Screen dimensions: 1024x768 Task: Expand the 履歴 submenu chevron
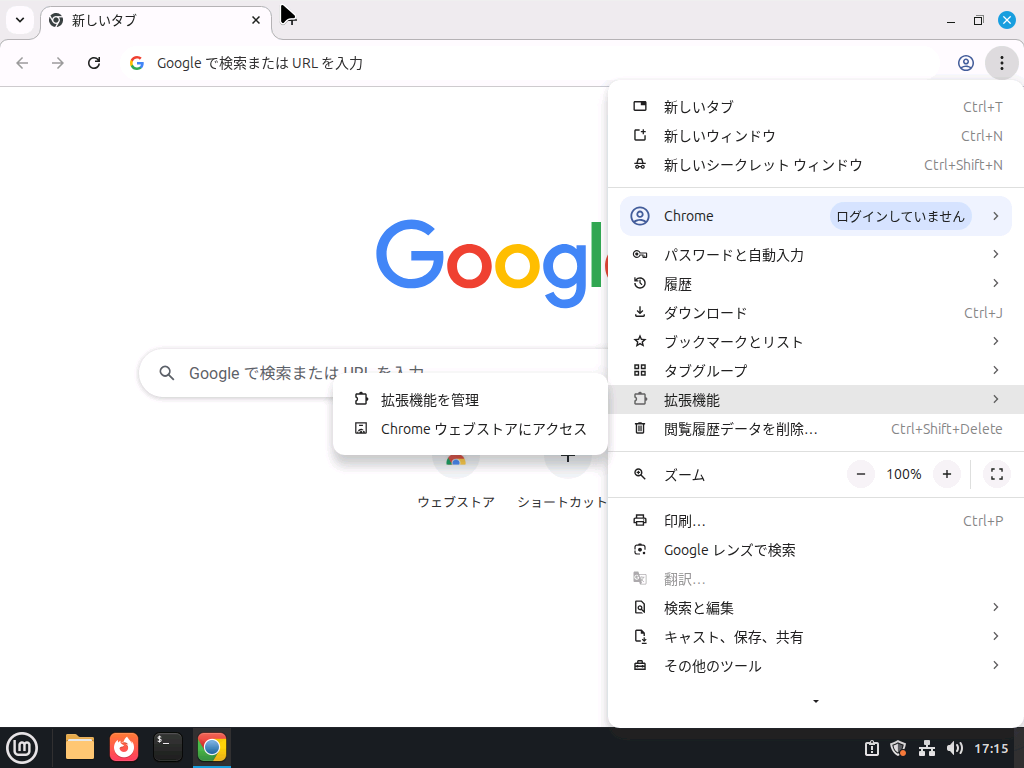(995, 283)
